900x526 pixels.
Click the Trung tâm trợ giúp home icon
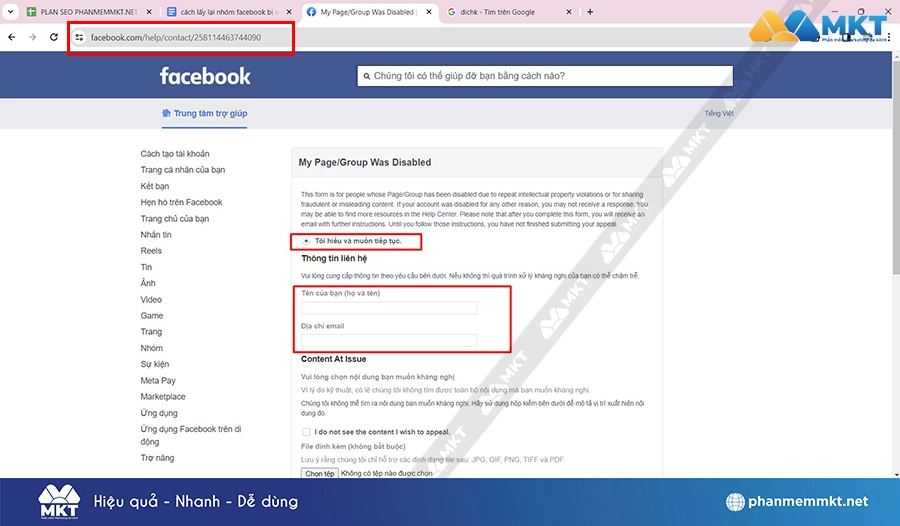[166, 113]
